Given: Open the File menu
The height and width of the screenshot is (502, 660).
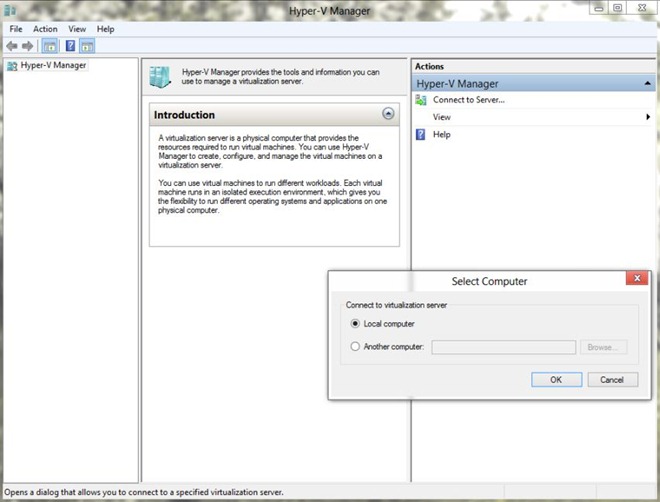Looking at the screenshot, I should (16, 29).
